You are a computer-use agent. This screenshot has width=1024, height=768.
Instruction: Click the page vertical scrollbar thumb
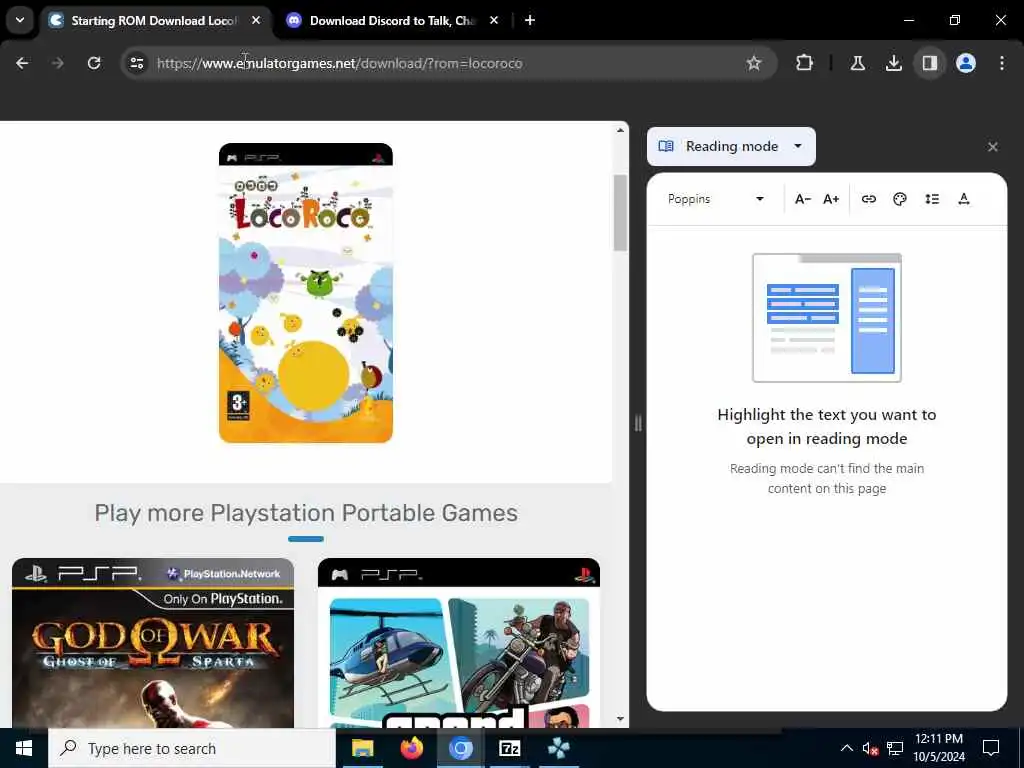coord(620,213)
